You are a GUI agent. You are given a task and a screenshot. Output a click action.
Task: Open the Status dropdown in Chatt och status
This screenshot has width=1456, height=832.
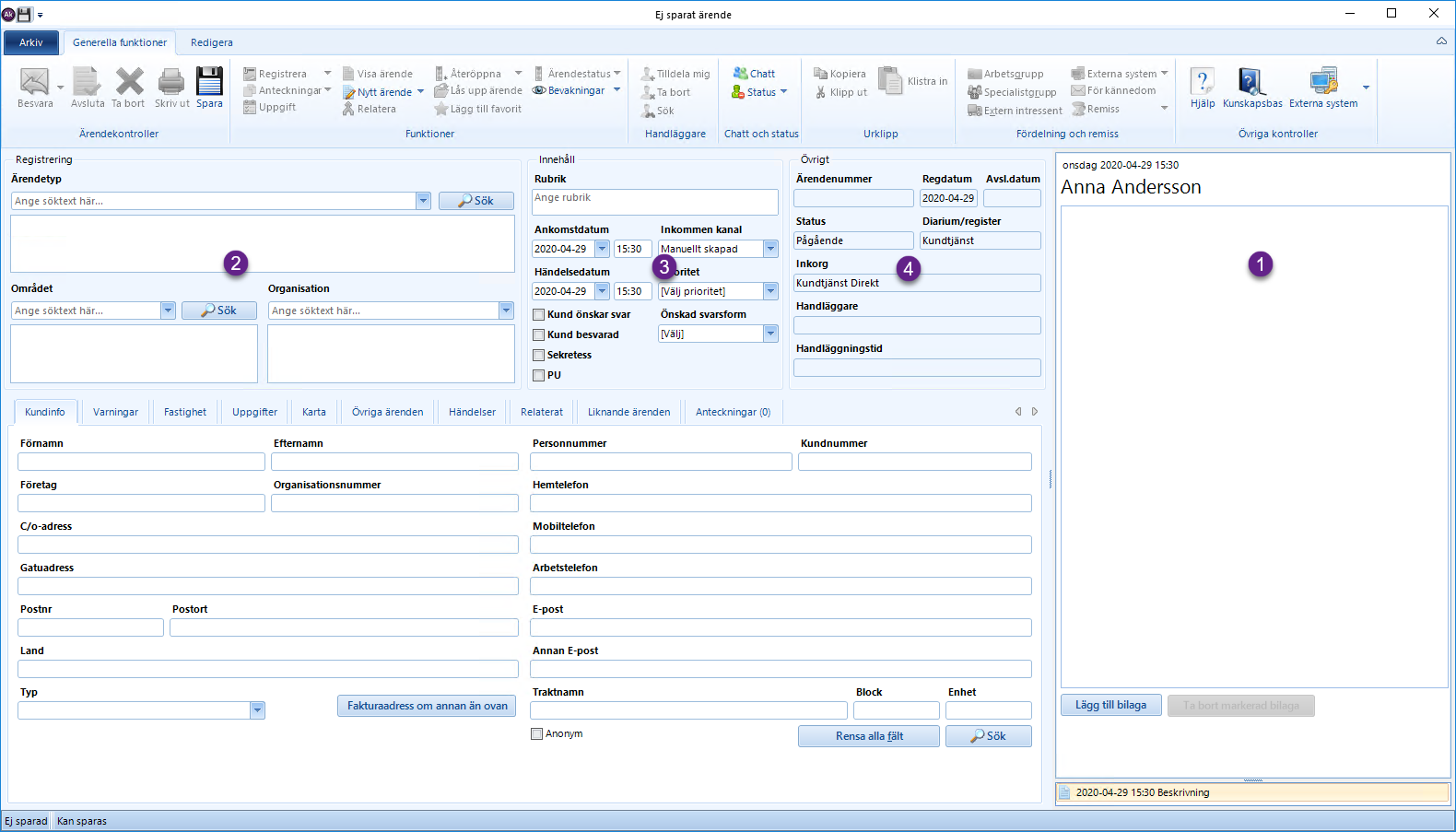760,92
